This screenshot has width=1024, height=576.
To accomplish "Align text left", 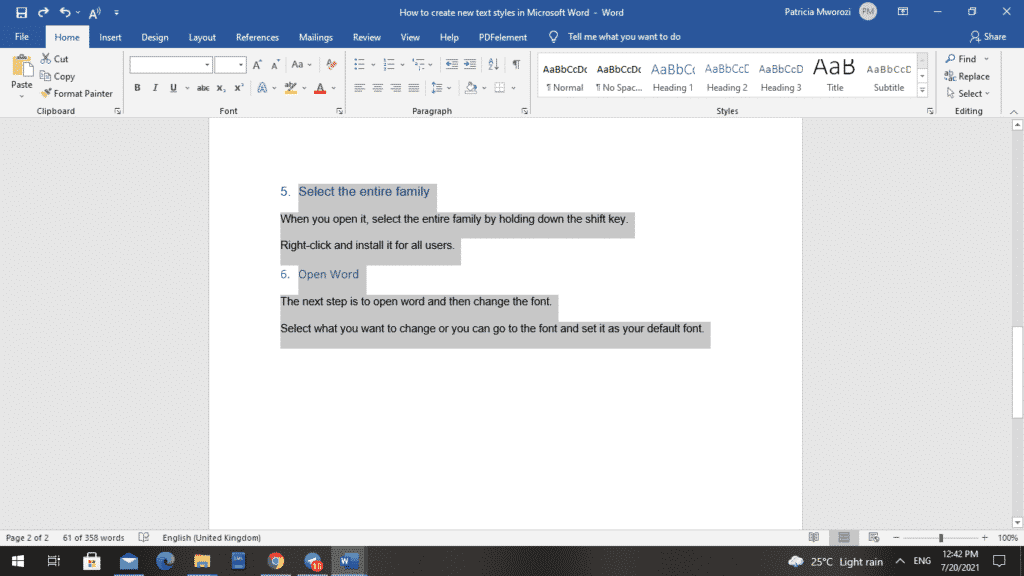I will click(x=359, y=88).
